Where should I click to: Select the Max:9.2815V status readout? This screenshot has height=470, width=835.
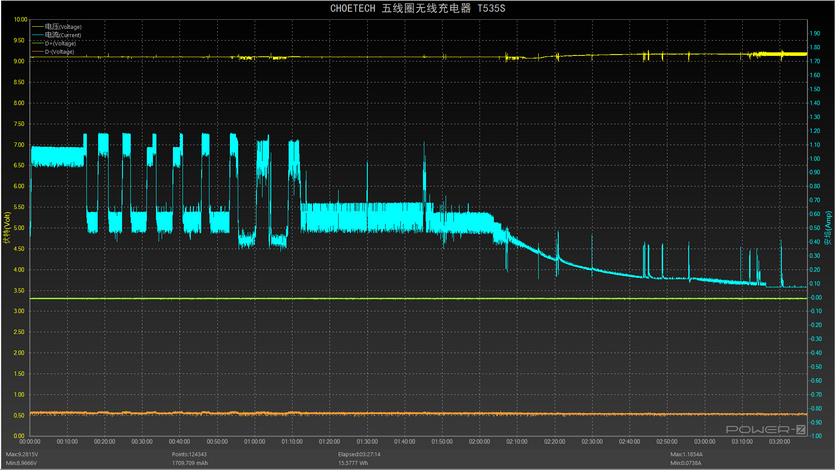point(22,455)
